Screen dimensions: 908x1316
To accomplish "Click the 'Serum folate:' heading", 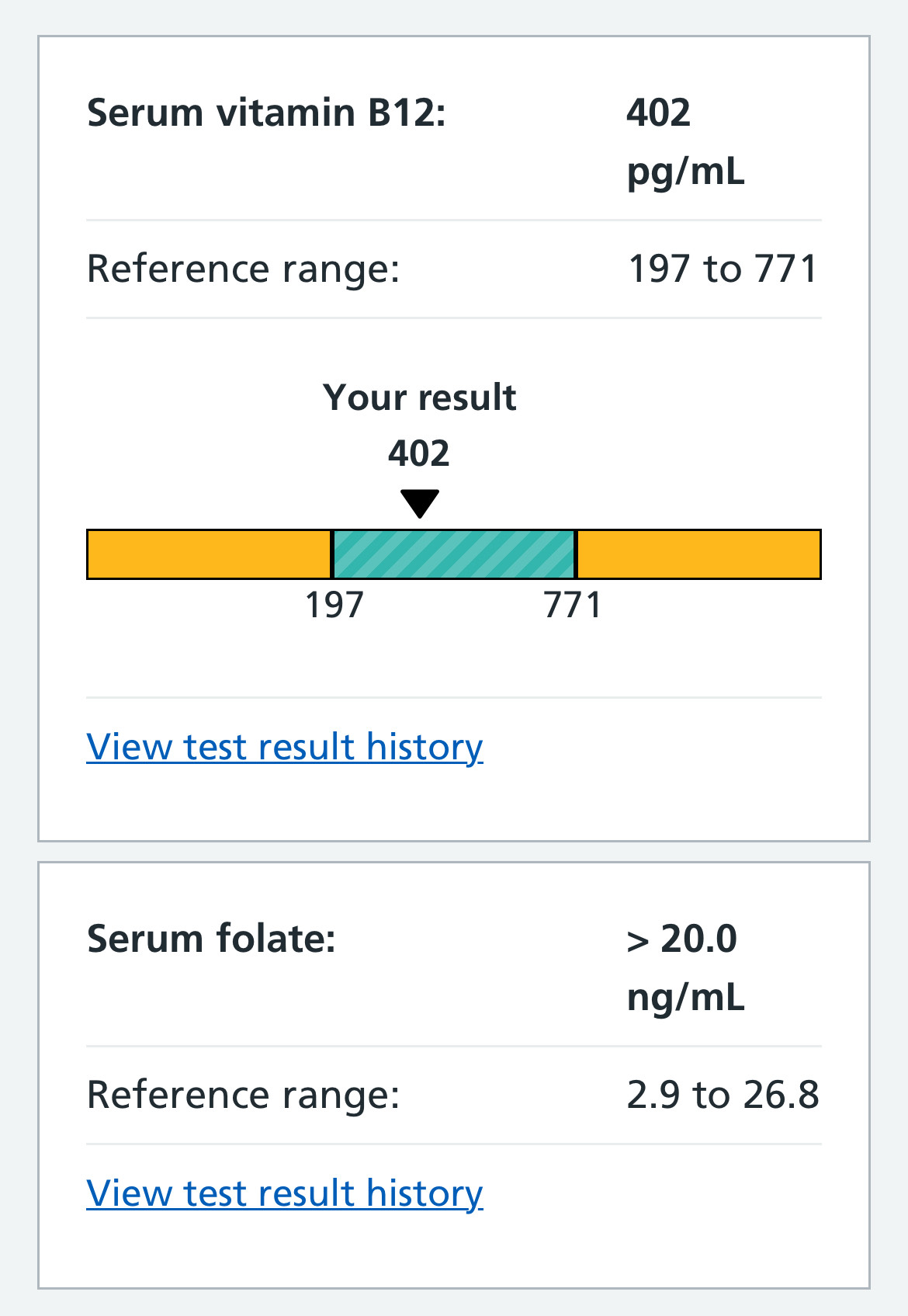I will tap(211, 939).
